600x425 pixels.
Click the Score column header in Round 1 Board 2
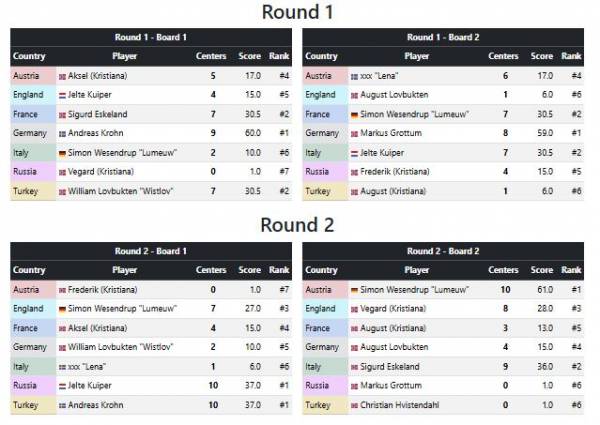pyautogui.click(x=541, y=56)
